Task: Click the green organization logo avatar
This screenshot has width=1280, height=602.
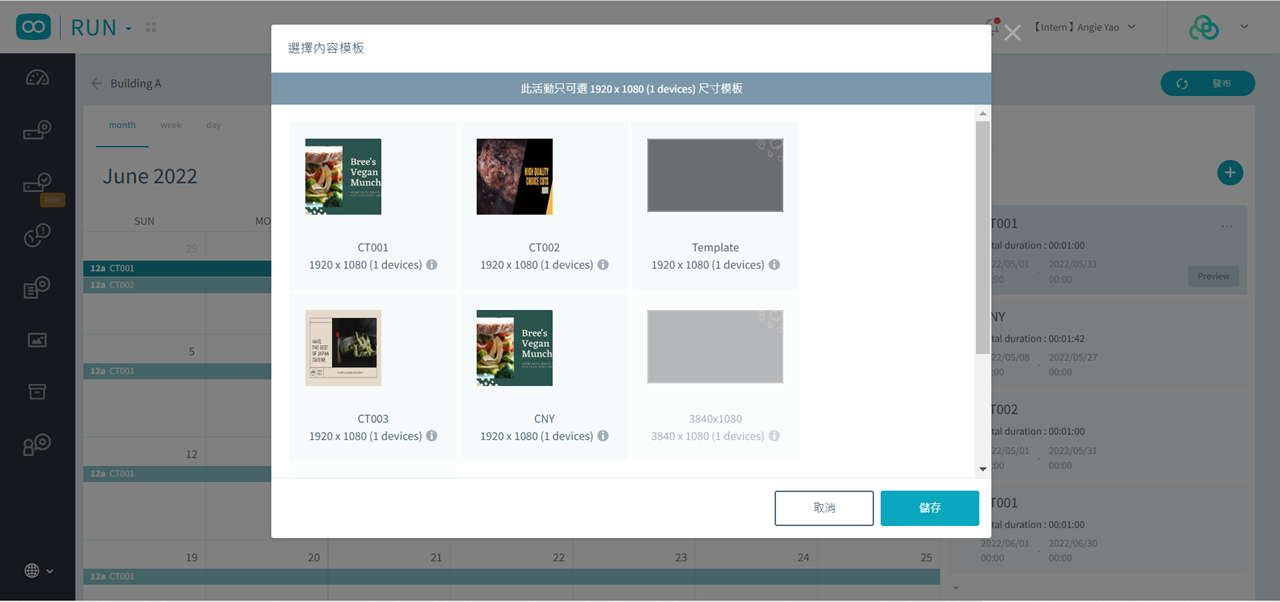Action: tap(1204, 28)
